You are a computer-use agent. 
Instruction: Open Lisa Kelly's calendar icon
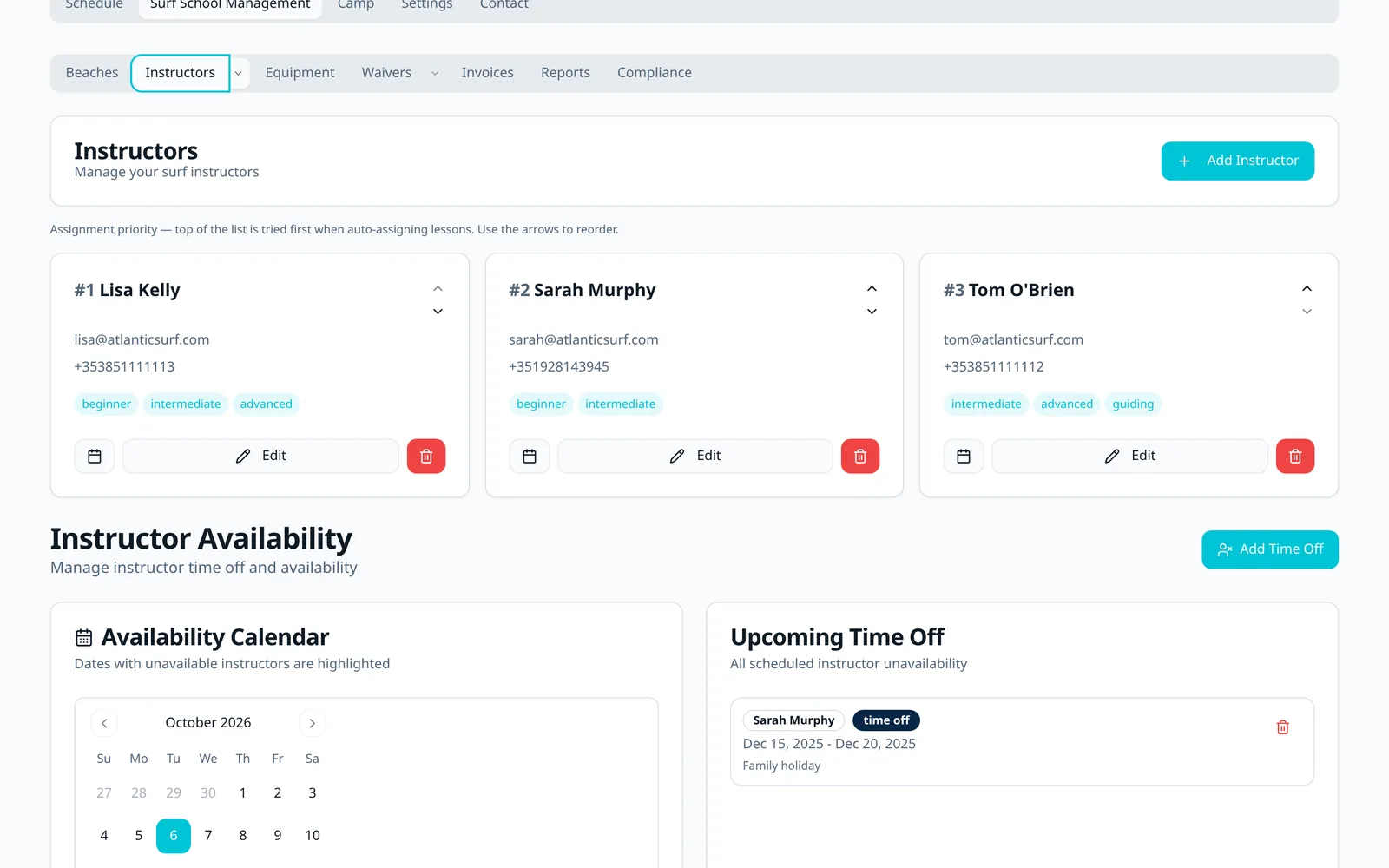[x=95, y=456]
